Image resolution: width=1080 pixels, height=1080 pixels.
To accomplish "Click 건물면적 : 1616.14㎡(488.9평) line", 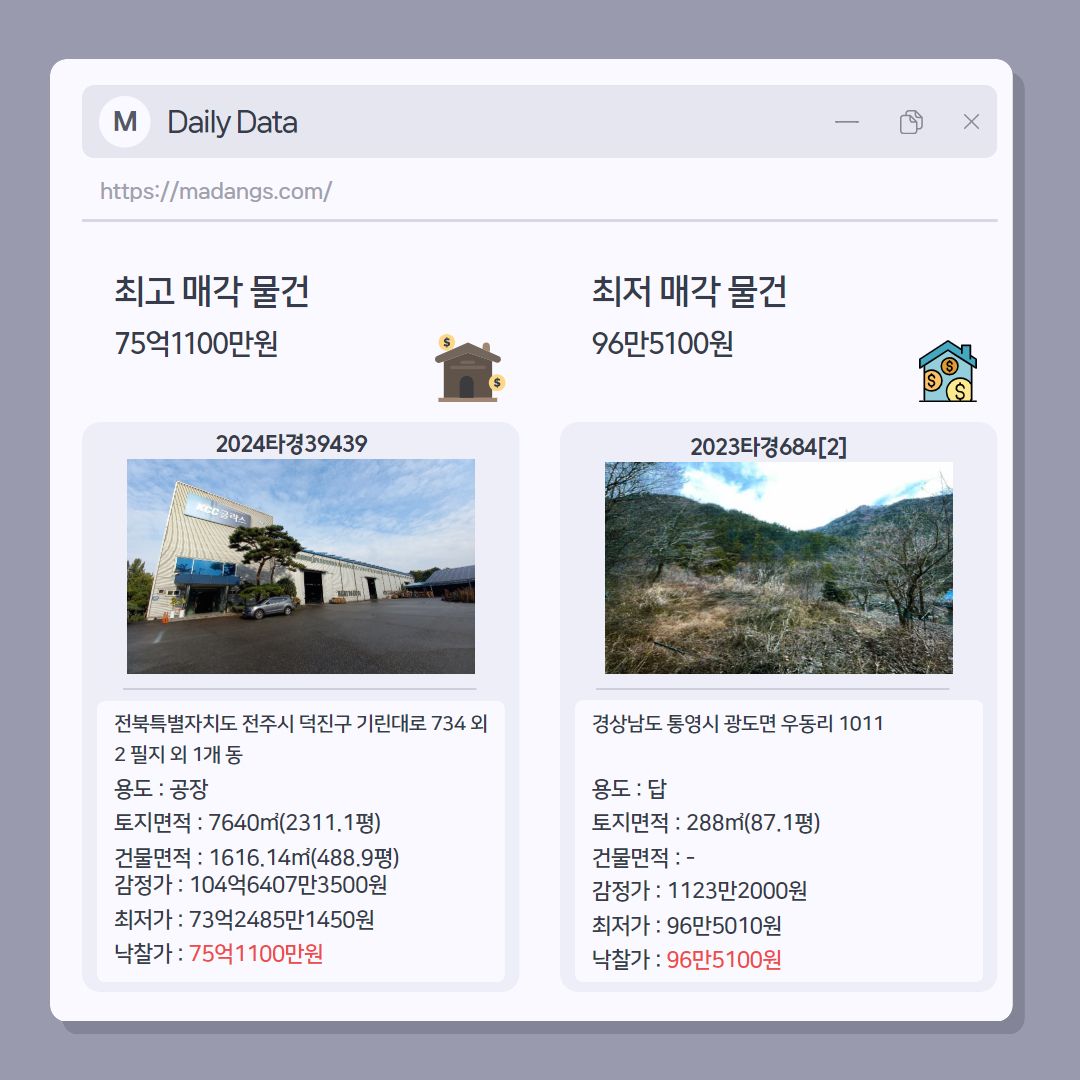I will [257, 858].
